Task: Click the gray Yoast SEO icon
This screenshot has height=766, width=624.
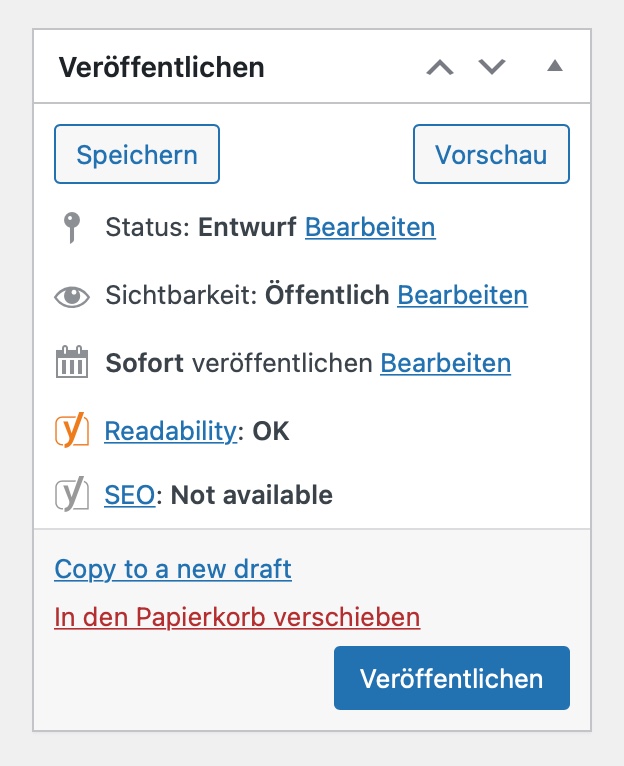Action: click(x=72, y=494)
